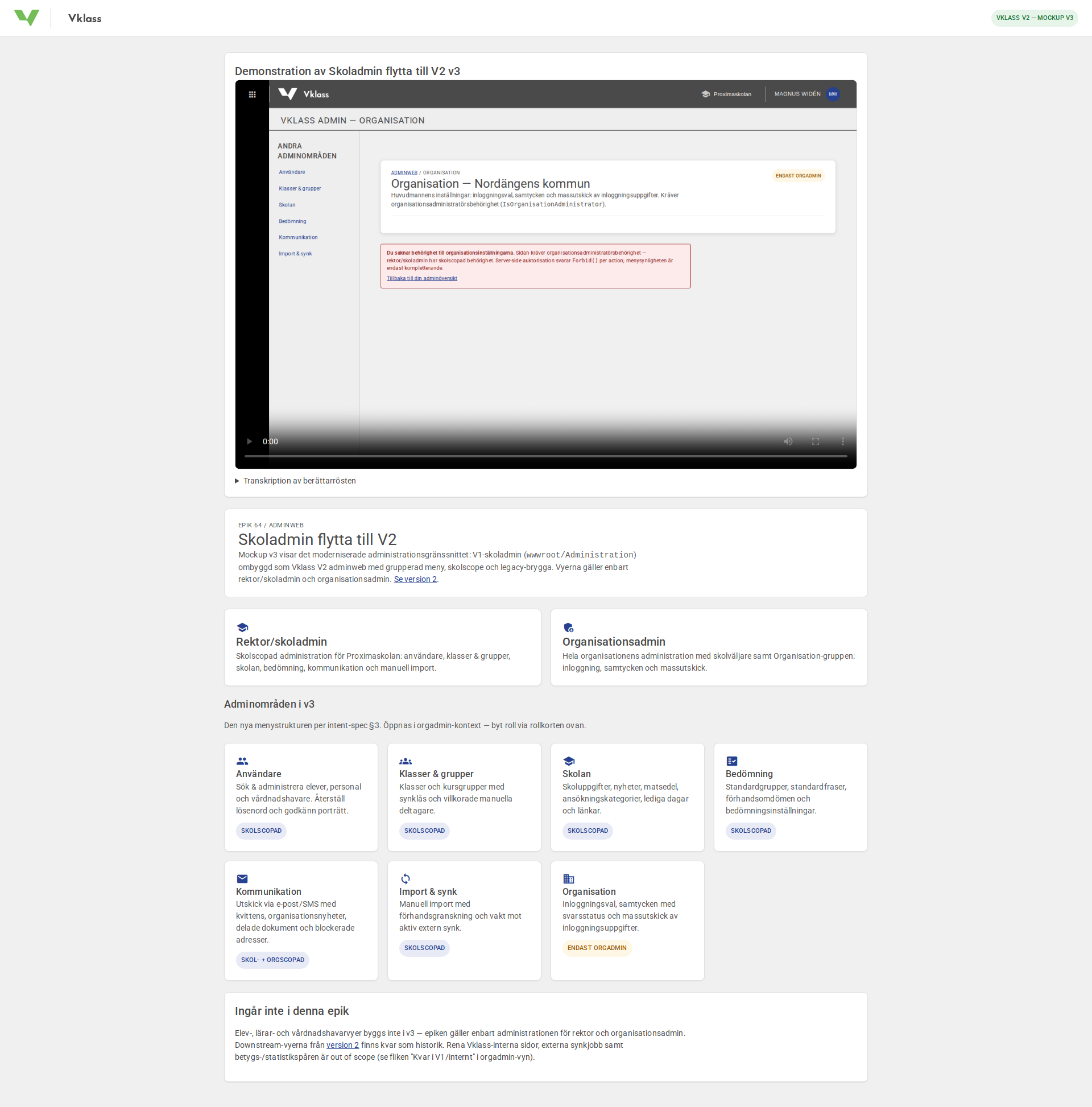Click the Kommunikation envelope icon
The height and width of the screenshot is (1107, 1092).
pyautogui.click(x=242, y=878)
